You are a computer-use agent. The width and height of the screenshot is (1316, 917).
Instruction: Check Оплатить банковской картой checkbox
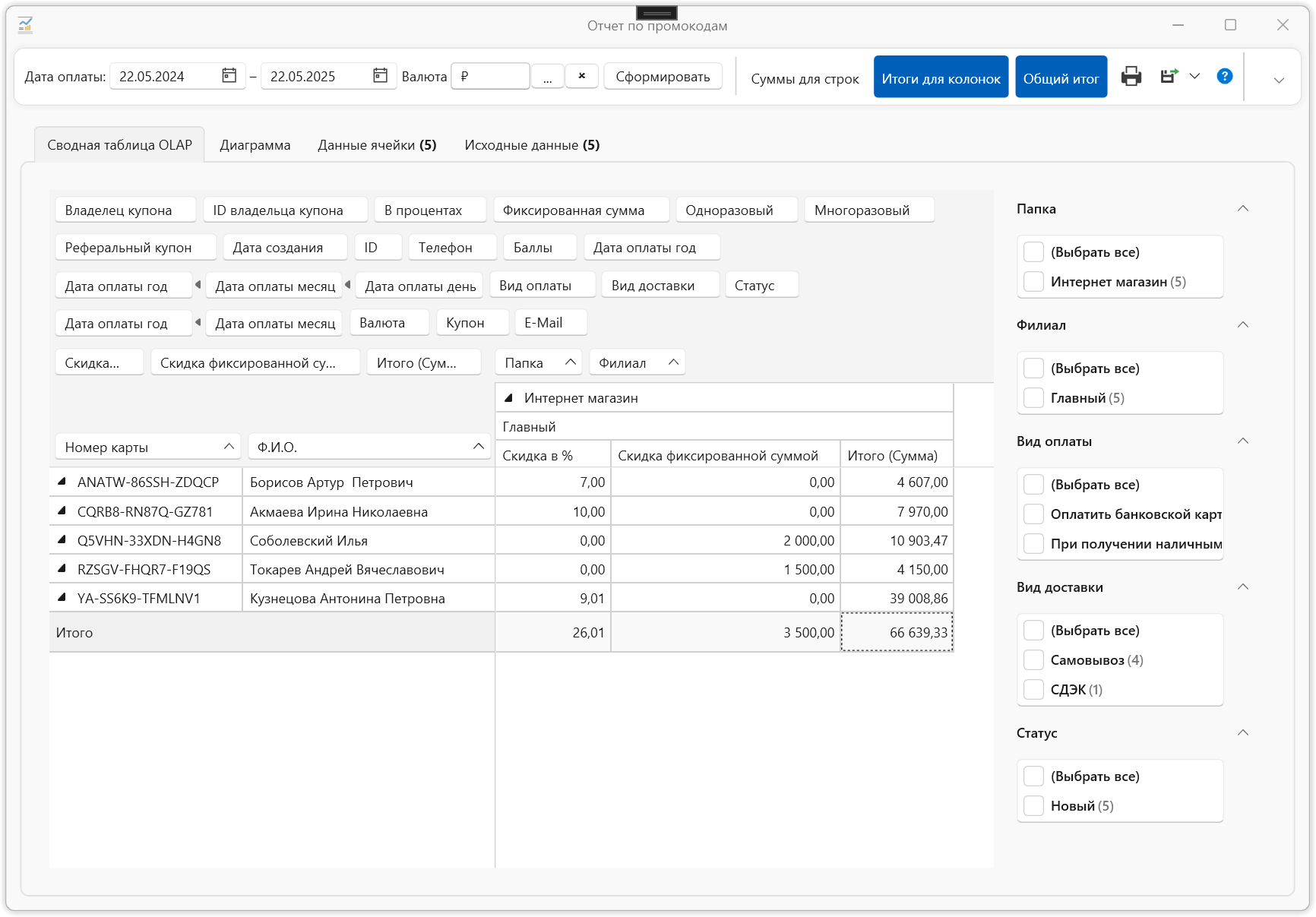(1033, 514)
